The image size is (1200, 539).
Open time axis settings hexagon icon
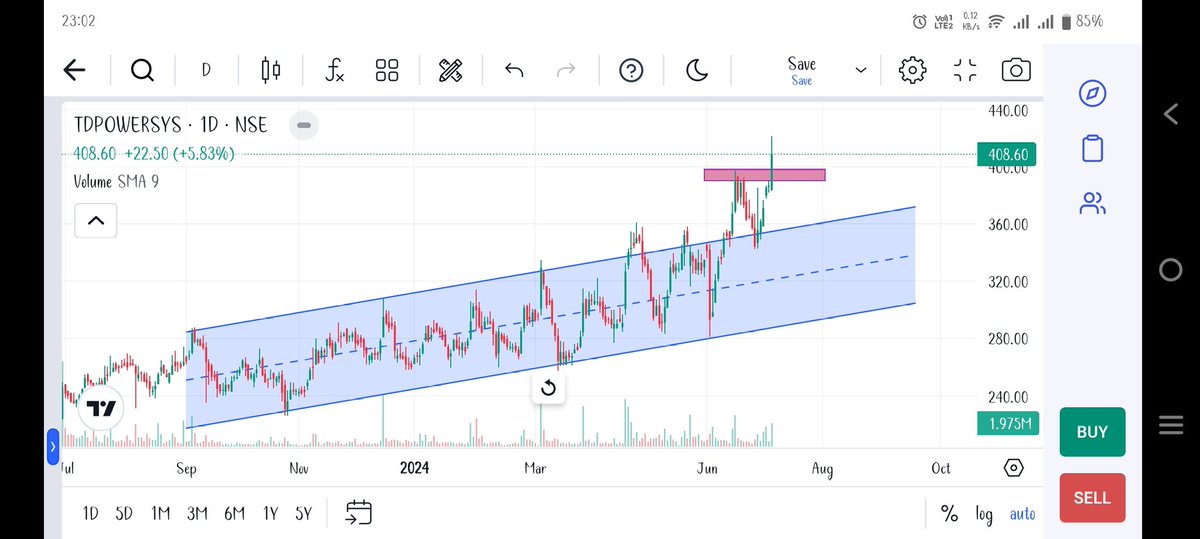click(1014, 468)
